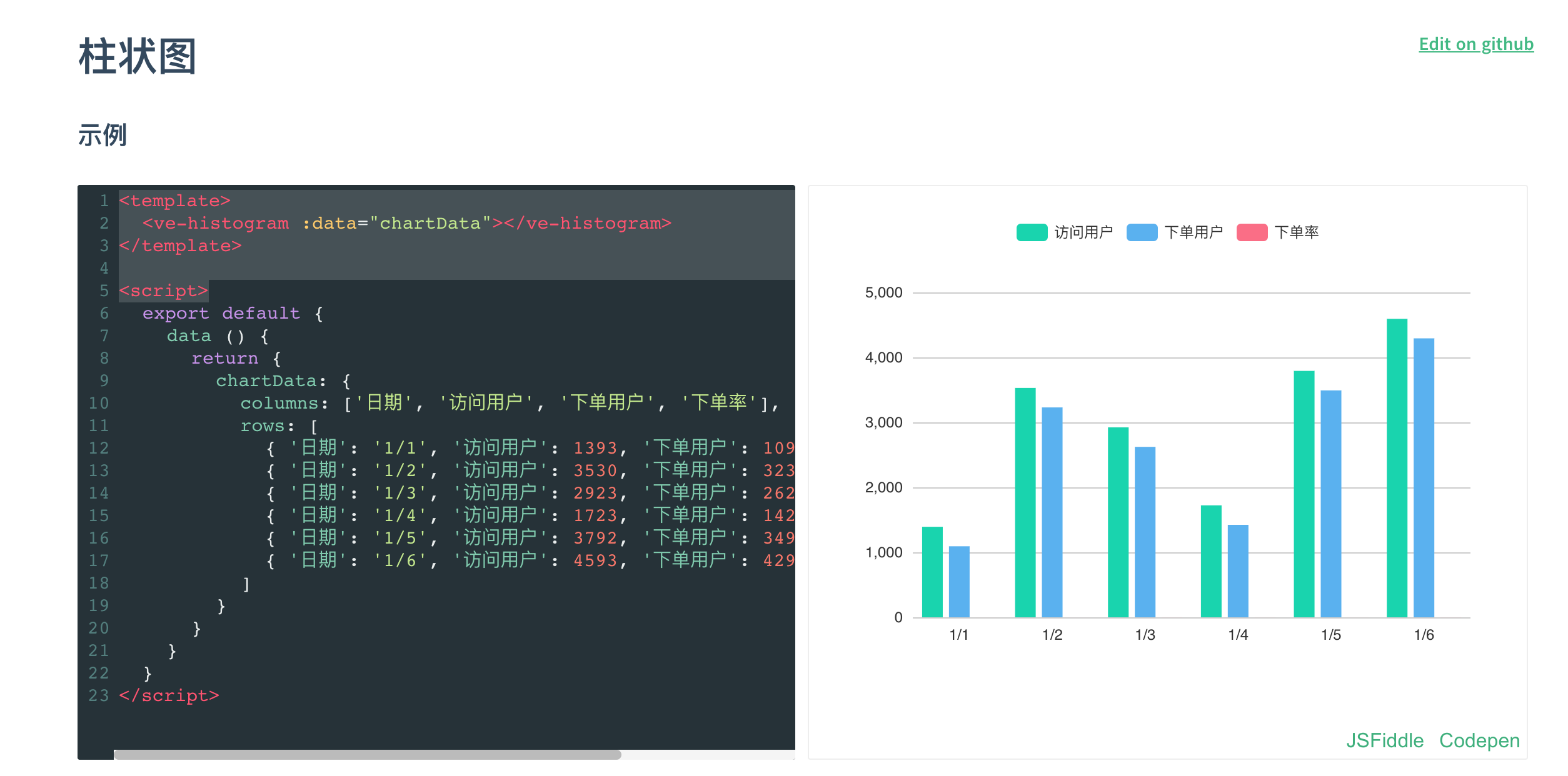Click 'rows:' on code line 11
The image size is (1568, 776).
[x=268, y=425]
